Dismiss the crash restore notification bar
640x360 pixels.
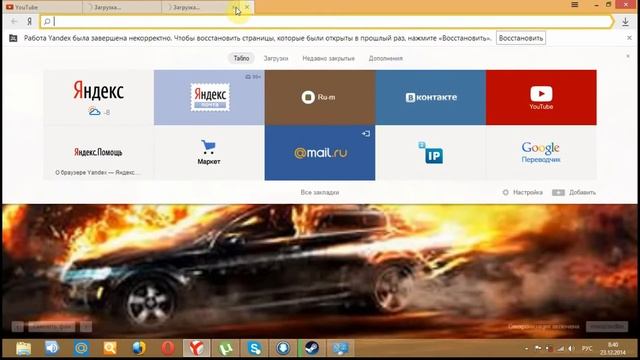tap(629, 38)
